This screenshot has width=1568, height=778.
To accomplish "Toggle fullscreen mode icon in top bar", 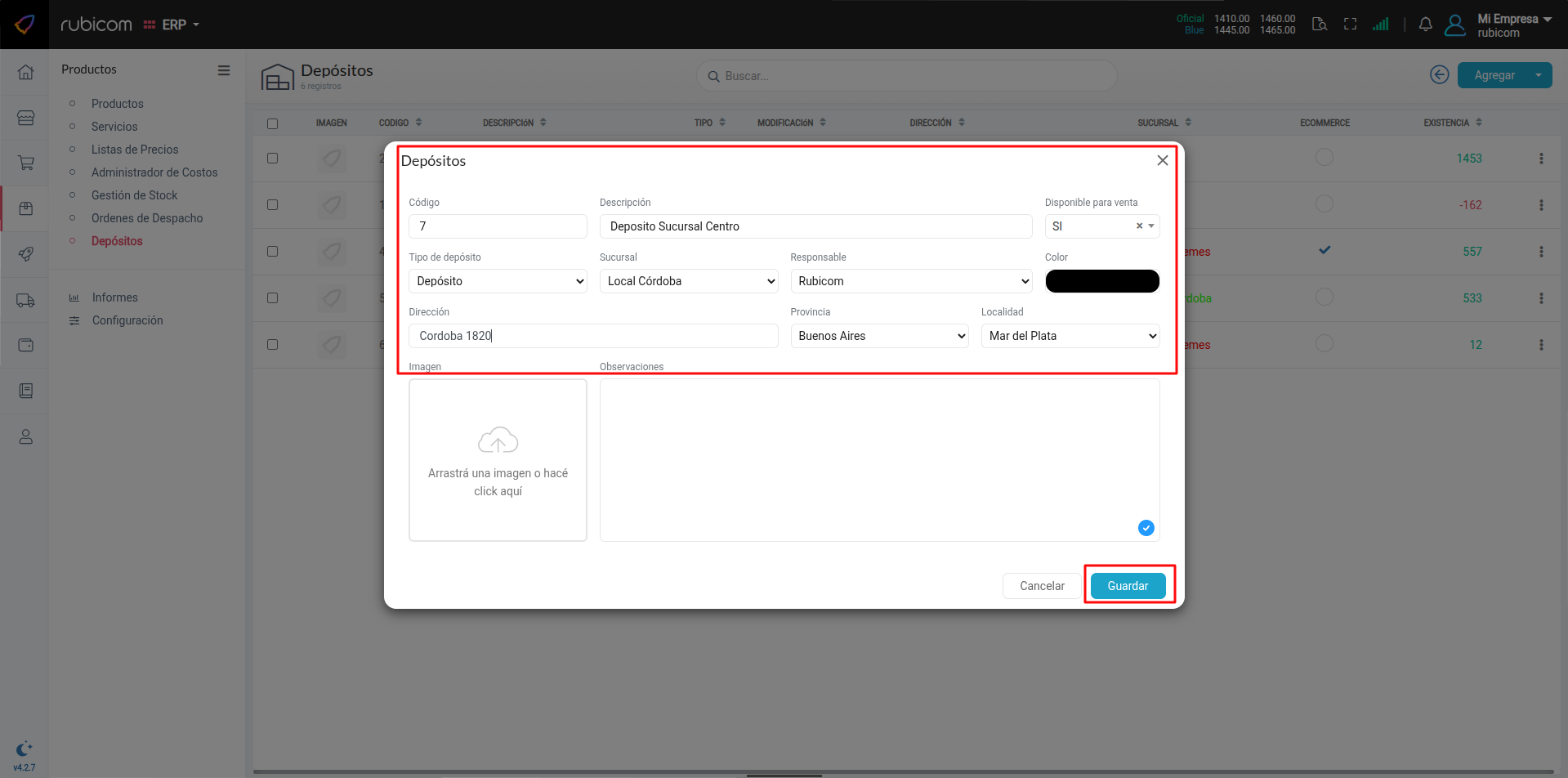I will (1350, 25).
